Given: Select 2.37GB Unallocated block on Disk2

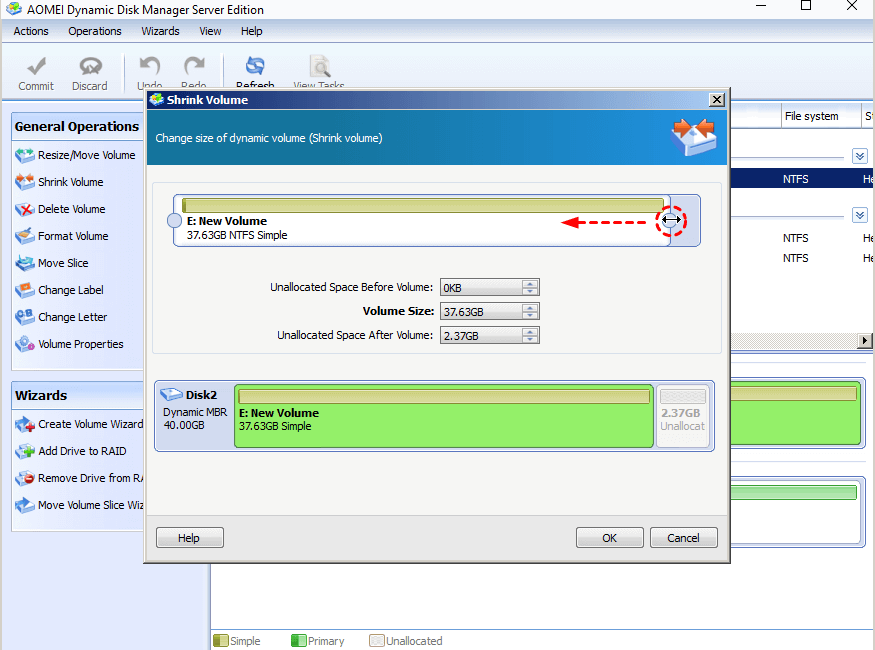Looking at the screenshot, I should tap(683, 416).
